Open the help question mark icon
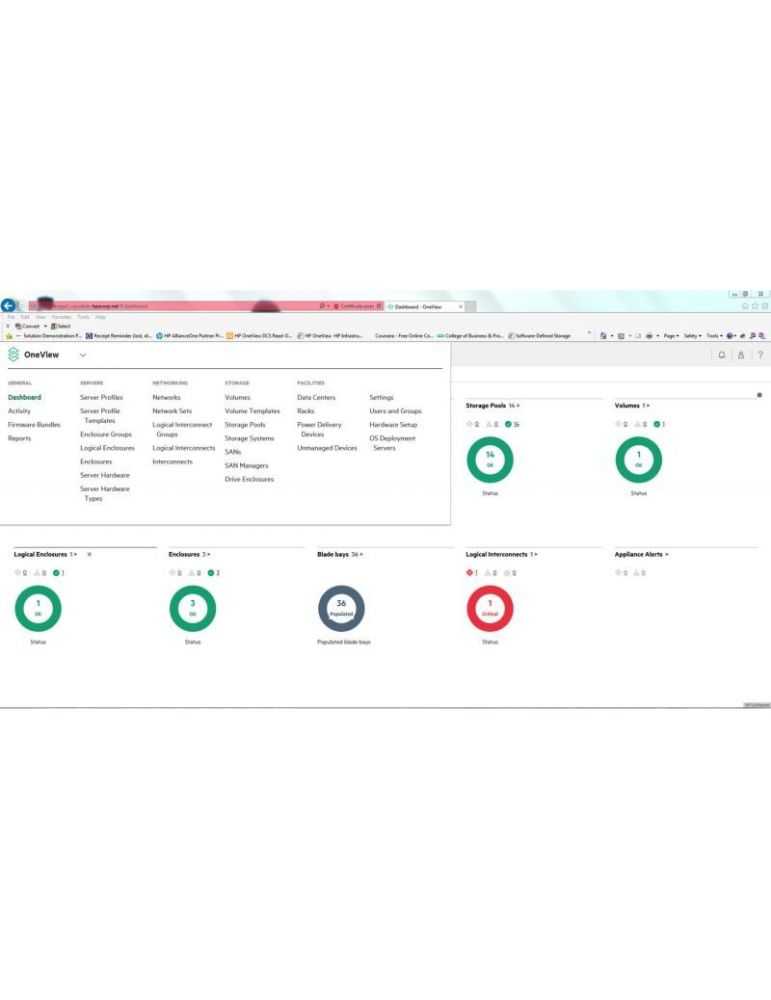Image resolution: width=771 pixels, height=1000 pixels. pos(760,355)
